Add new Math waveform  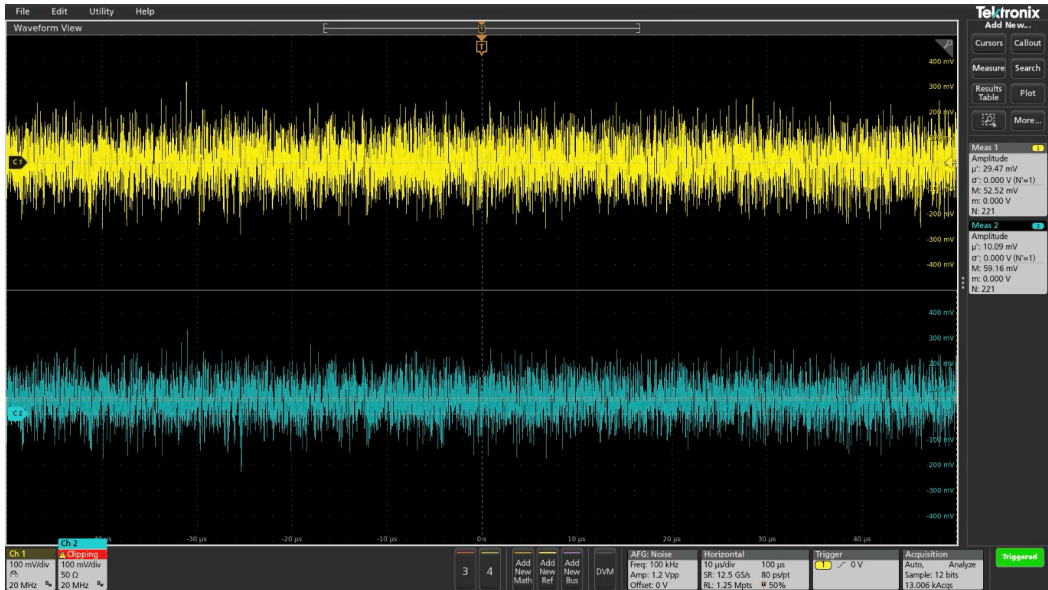pyautogui.click(x=523, y=570)
